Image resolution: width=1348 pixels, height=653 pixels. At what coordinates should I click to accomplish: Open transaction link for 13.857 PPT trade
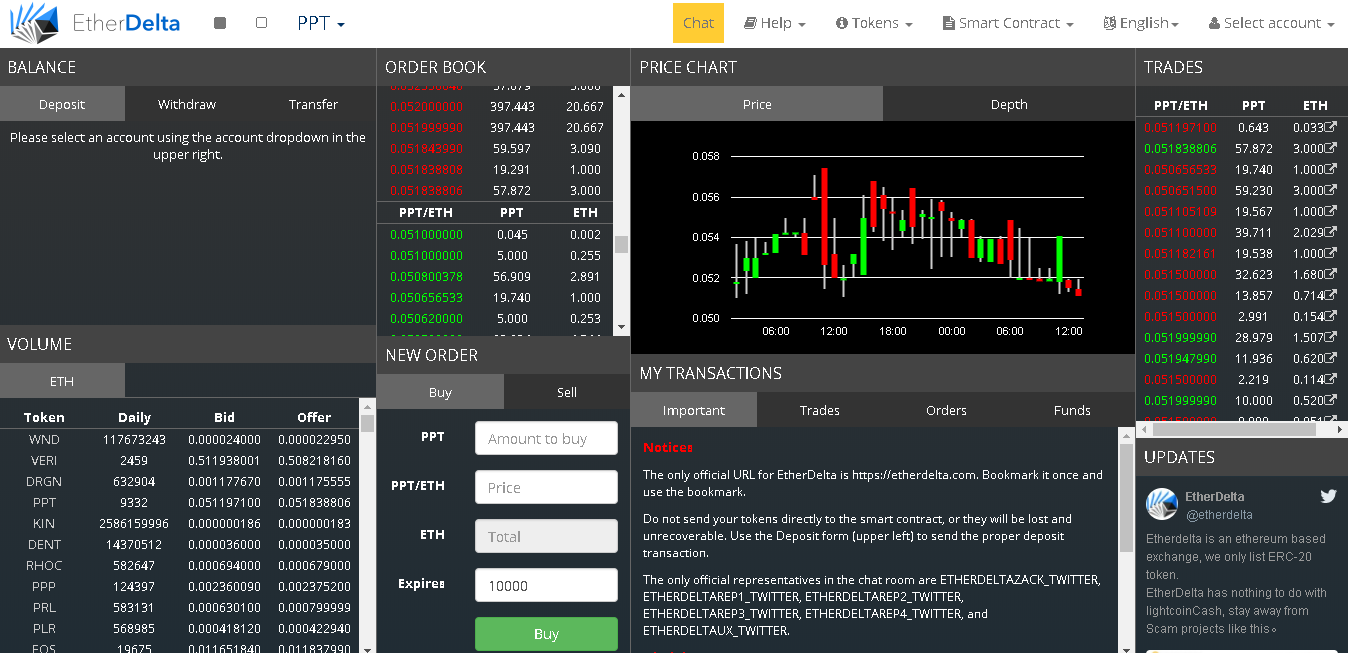(1330, 295)
